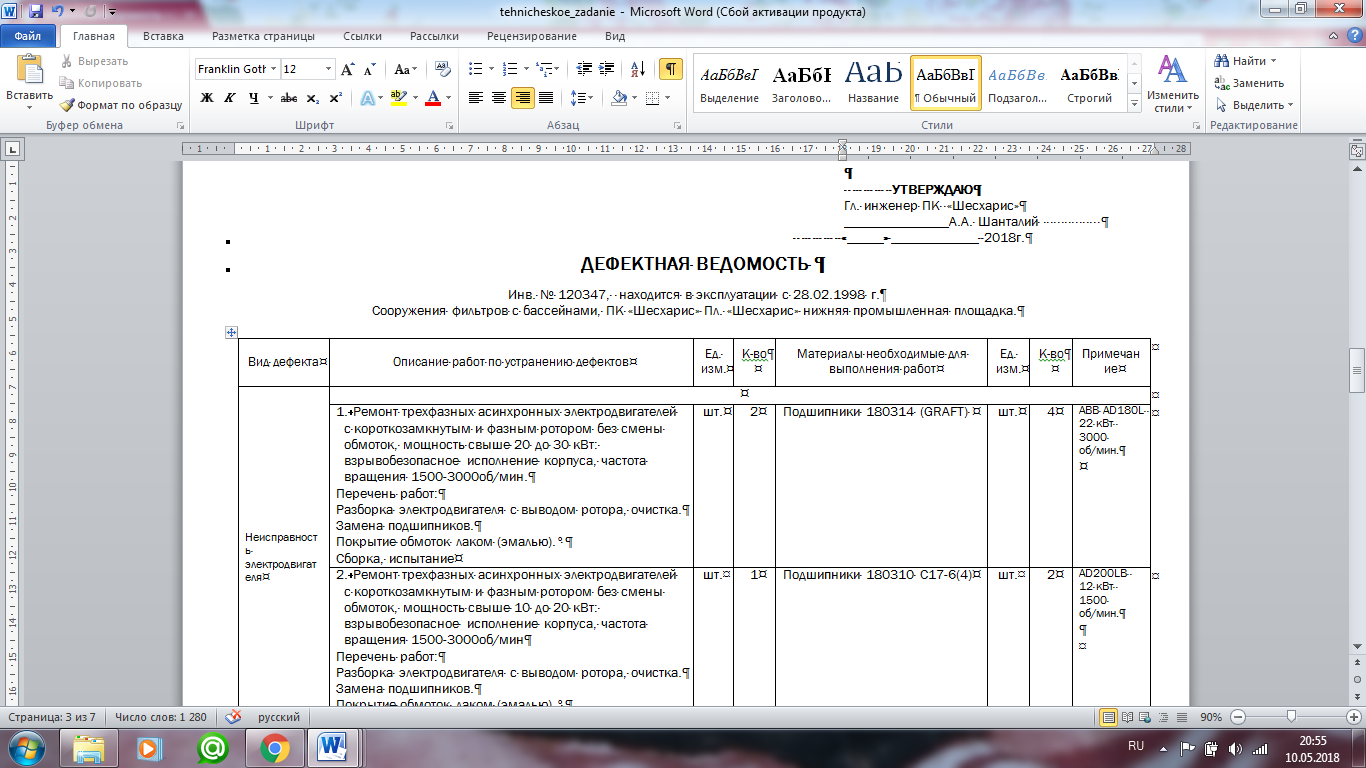Switch to the Разметка страницы tab
The width and height of the screenshot is (1366, 768).
pyautogui.click(x=263, y=36)
